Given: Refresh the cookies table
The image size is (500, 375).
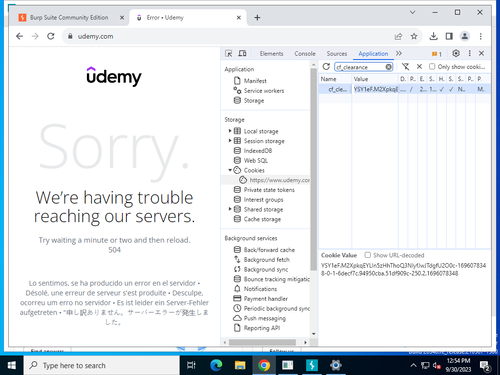Looking at the screenshot, I should coord(326,67).
